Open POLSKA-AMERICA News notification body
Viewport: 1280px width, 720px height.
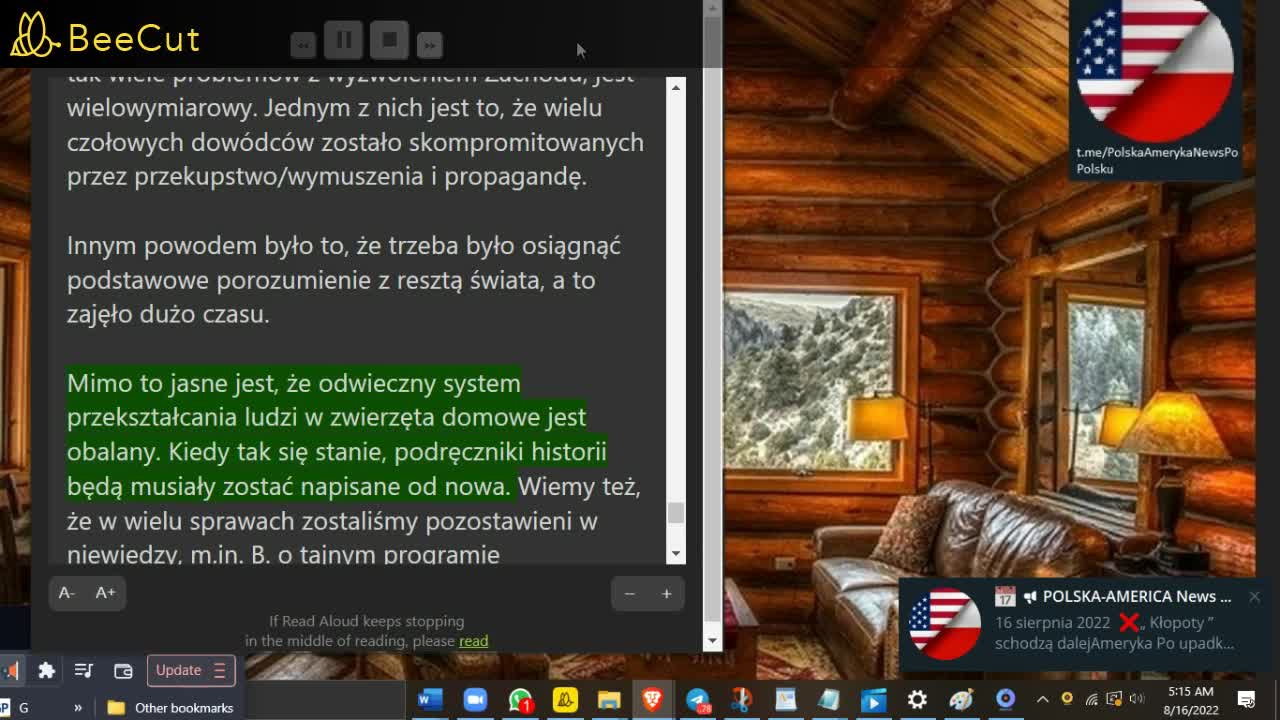[x=1114, y=632]
